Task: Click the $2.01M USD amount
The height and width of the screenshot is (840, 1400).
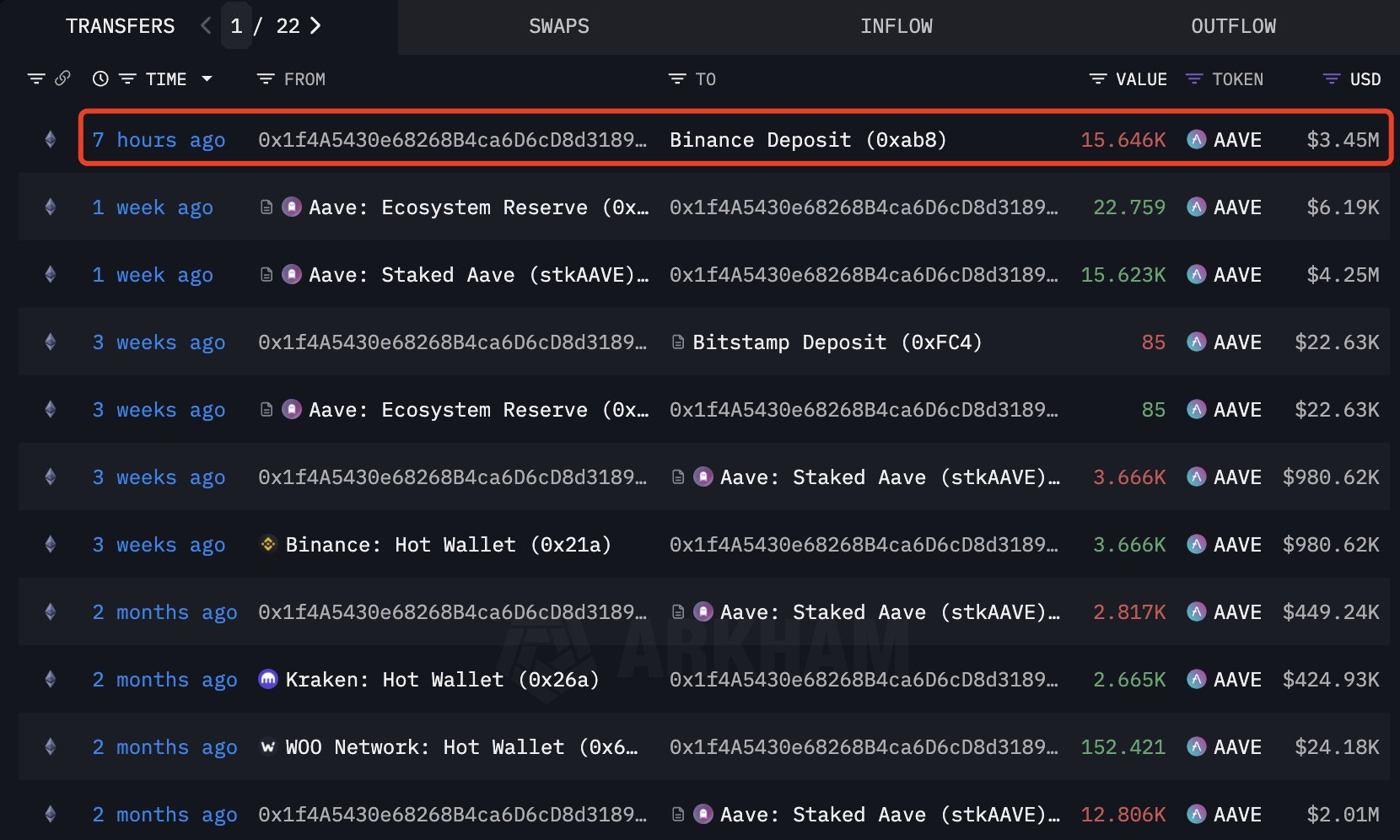Action: (1343, 815)
